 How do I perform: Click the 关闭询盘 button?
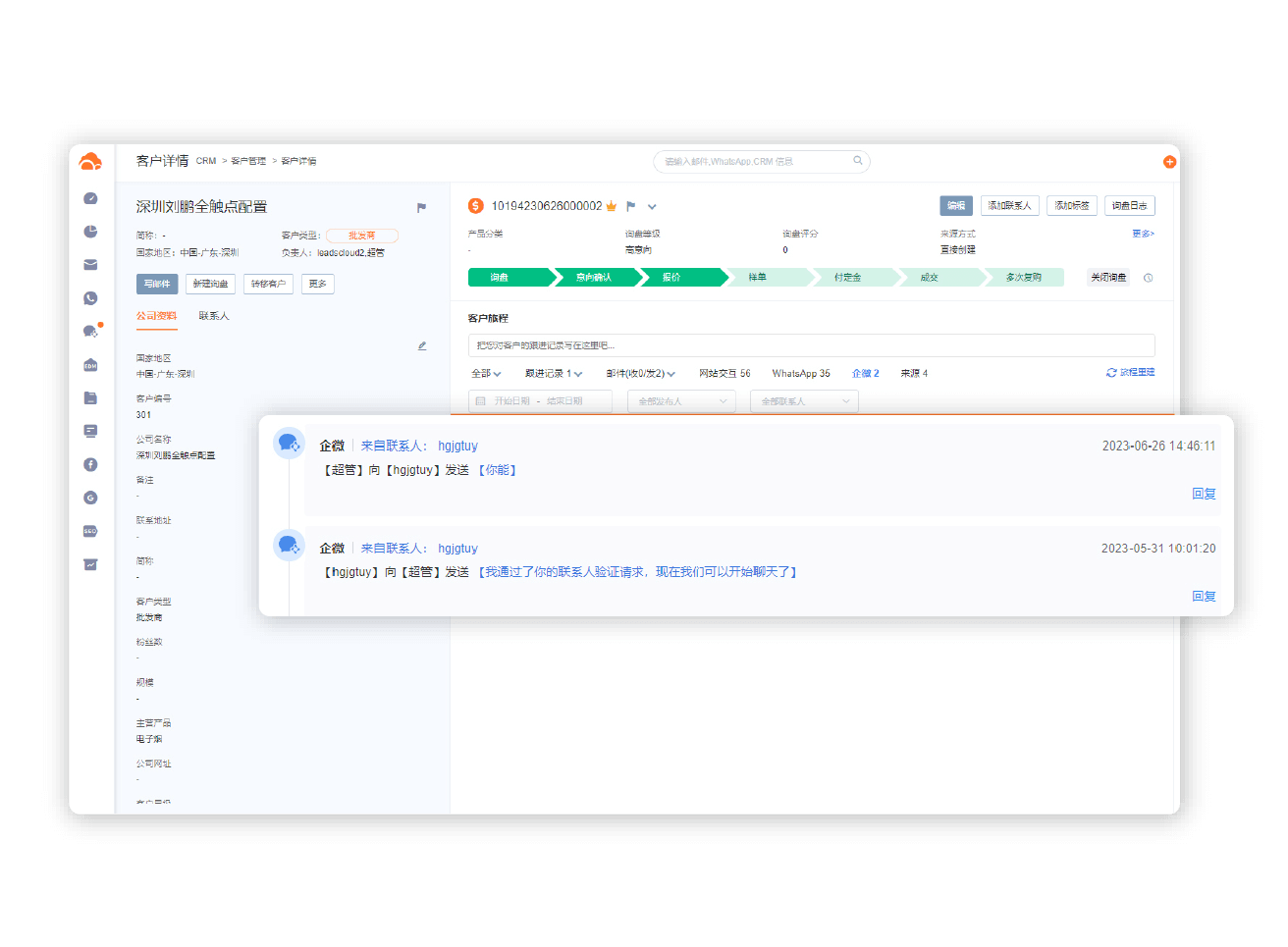coord(1108,278)
